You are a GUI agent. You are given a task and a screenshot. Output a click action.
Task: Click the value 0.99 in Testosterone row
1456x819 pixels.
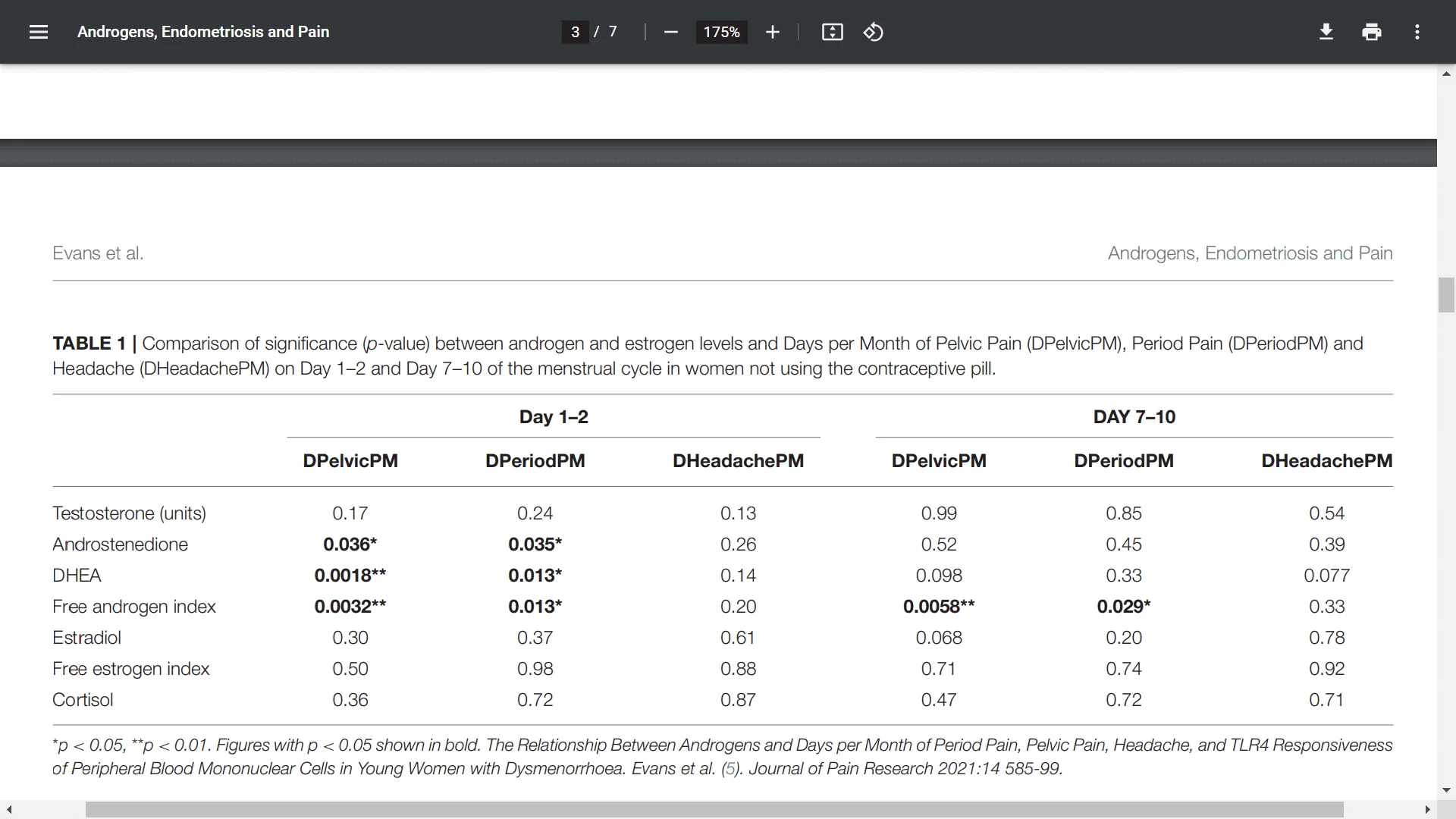click(939, 513)
